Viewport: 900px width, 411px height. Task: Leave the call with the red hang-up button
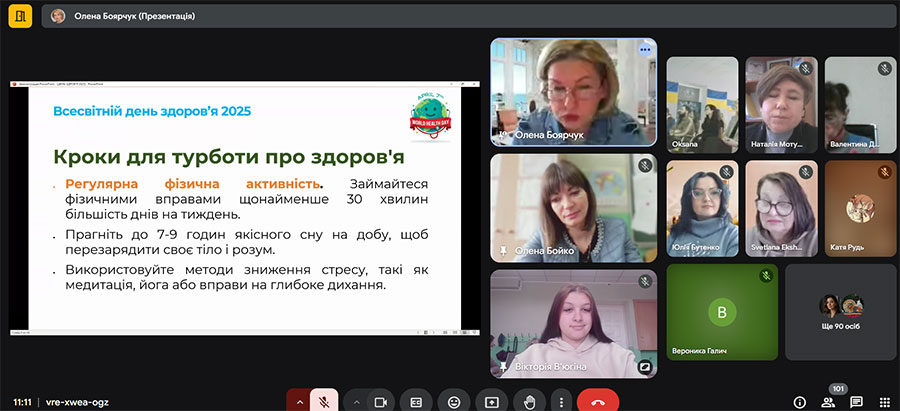(x=598, y=402)
